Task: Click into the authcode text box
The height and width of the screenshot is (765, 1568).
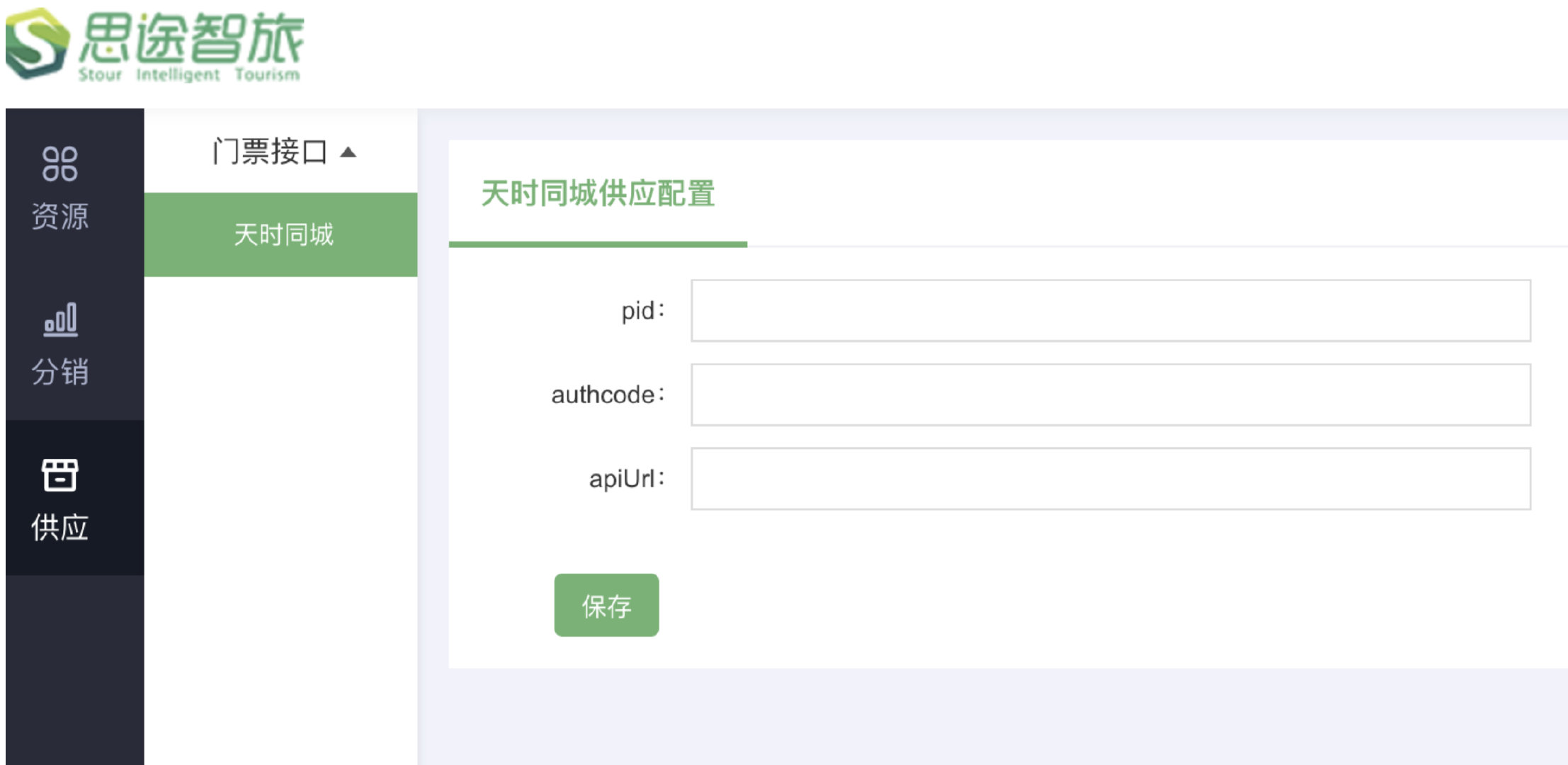Action: point(1110,395)
